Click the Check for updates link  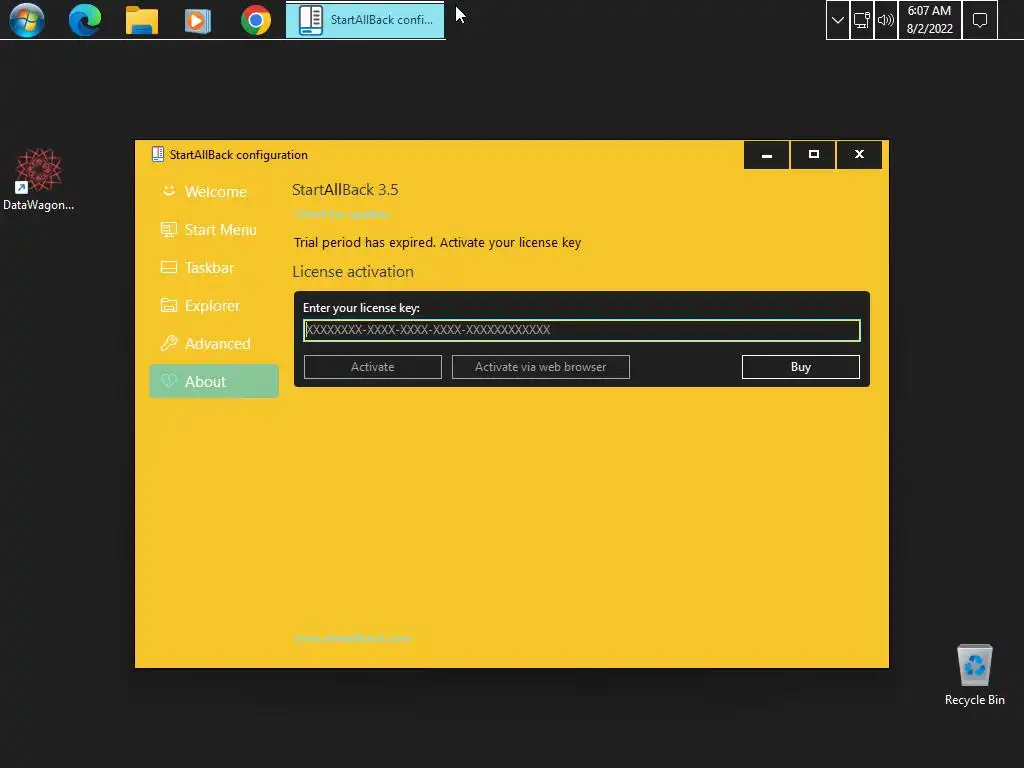point(342,214)
